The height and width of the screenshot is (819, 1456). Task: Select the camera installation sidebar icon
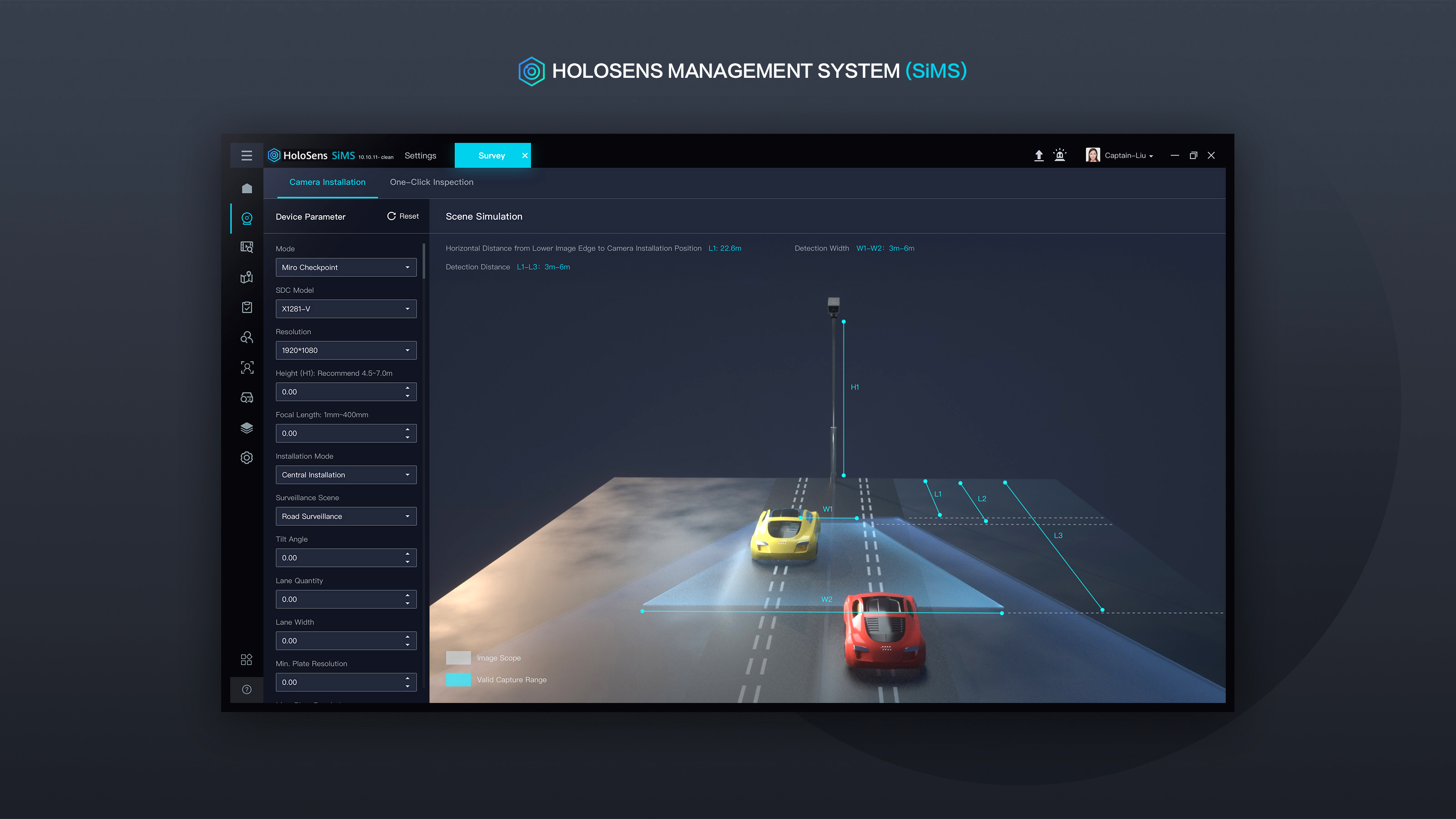point(247,218)
